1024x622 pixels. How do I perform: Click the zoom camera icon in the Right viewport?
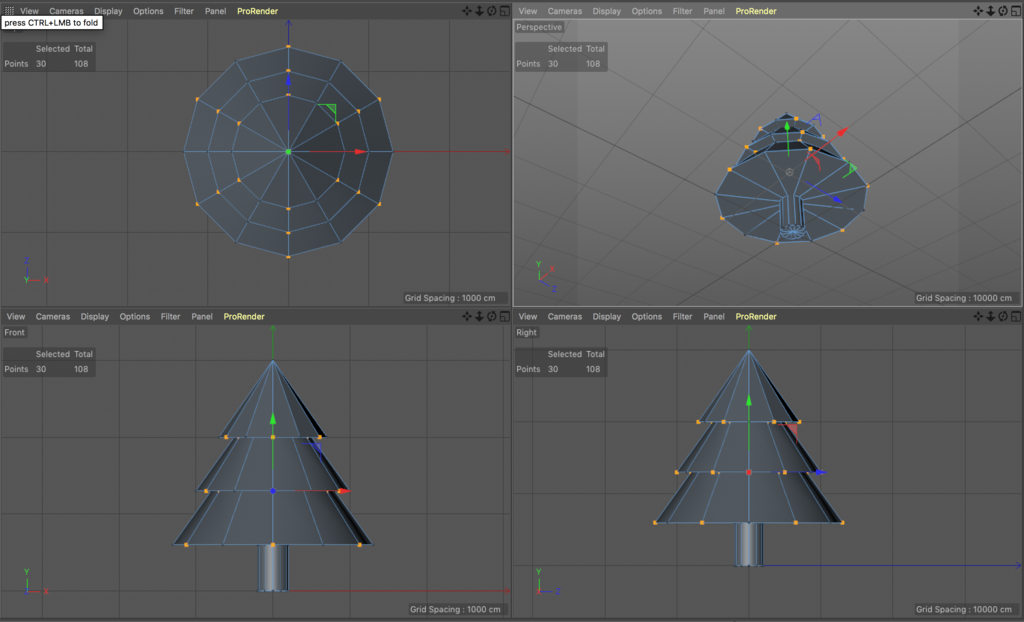(991, 316)
